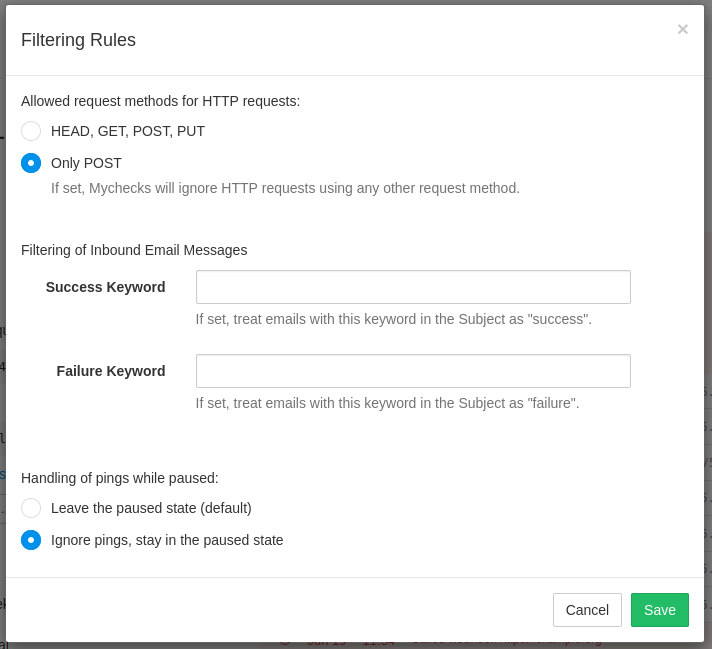Viewport: 712px width, 649px height.
Task: Click the "Only POST" label text
Action: pyautogui.click(x=86, y=163)
